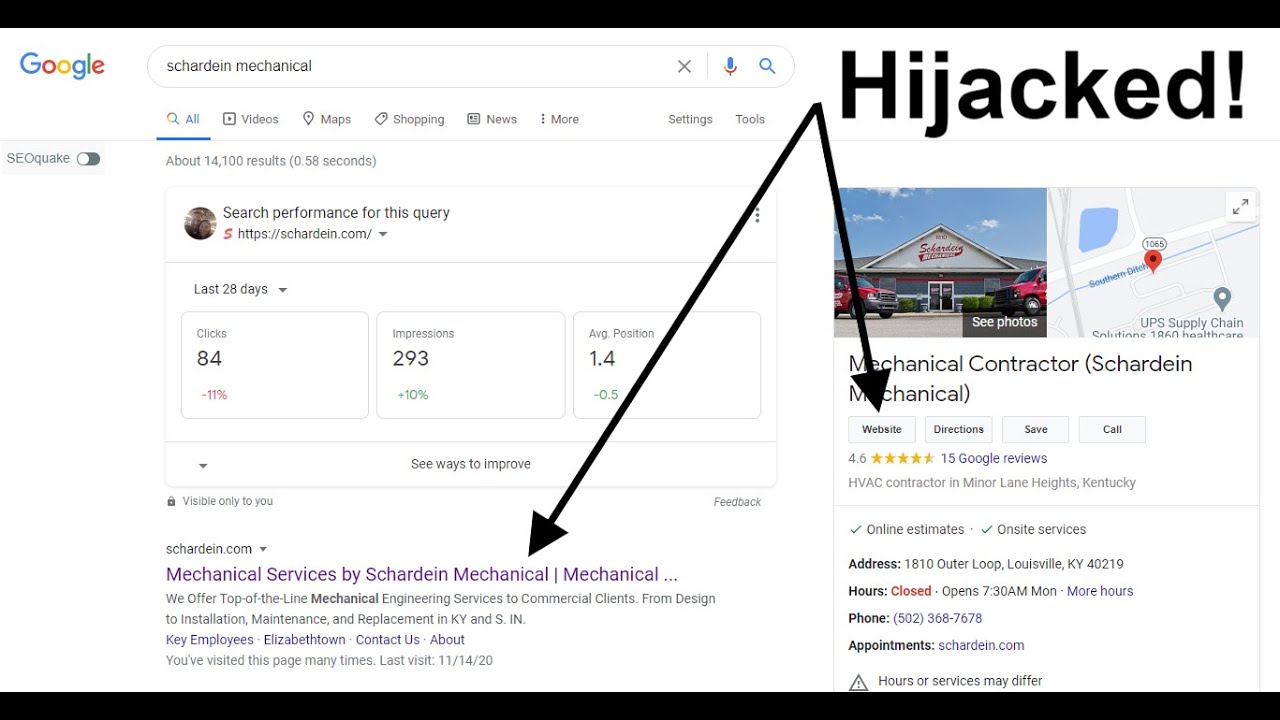Open the About sitelink
Image resolution: width=1280 pixels, height=720 pixels.
click(x=447, y=640)
